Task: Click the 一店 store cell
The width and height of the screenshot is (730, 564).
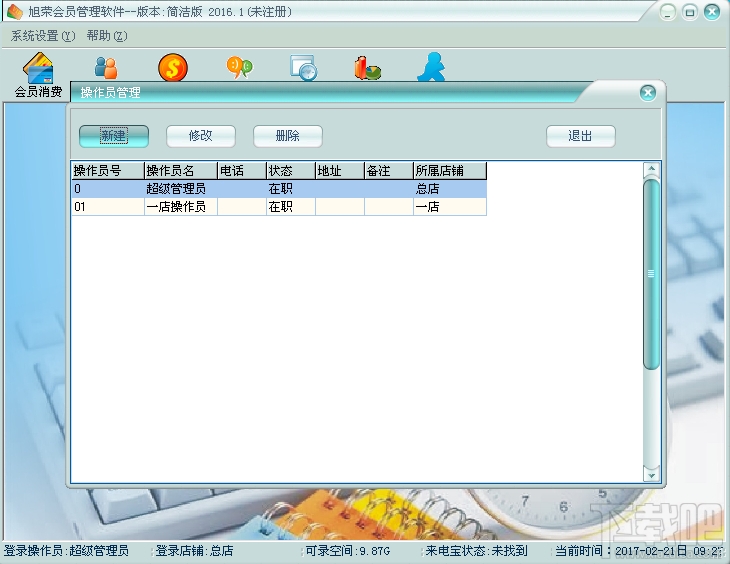Action: pos(450,206)
